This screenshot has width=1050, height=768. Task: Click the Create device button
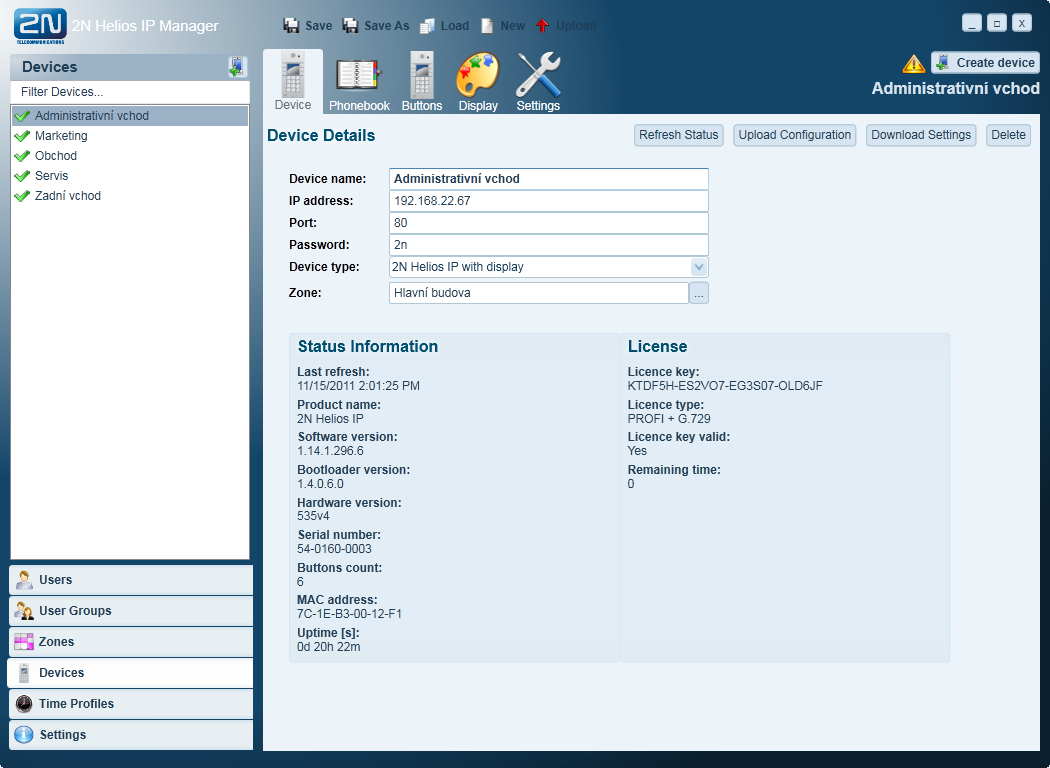click(985, 62)
